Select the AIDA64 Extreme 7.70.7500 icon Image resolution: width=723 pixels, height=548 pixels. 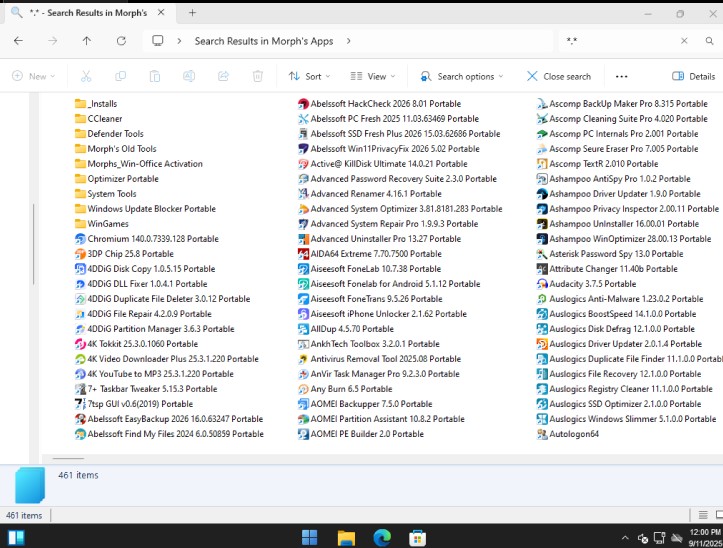point(303,254)
